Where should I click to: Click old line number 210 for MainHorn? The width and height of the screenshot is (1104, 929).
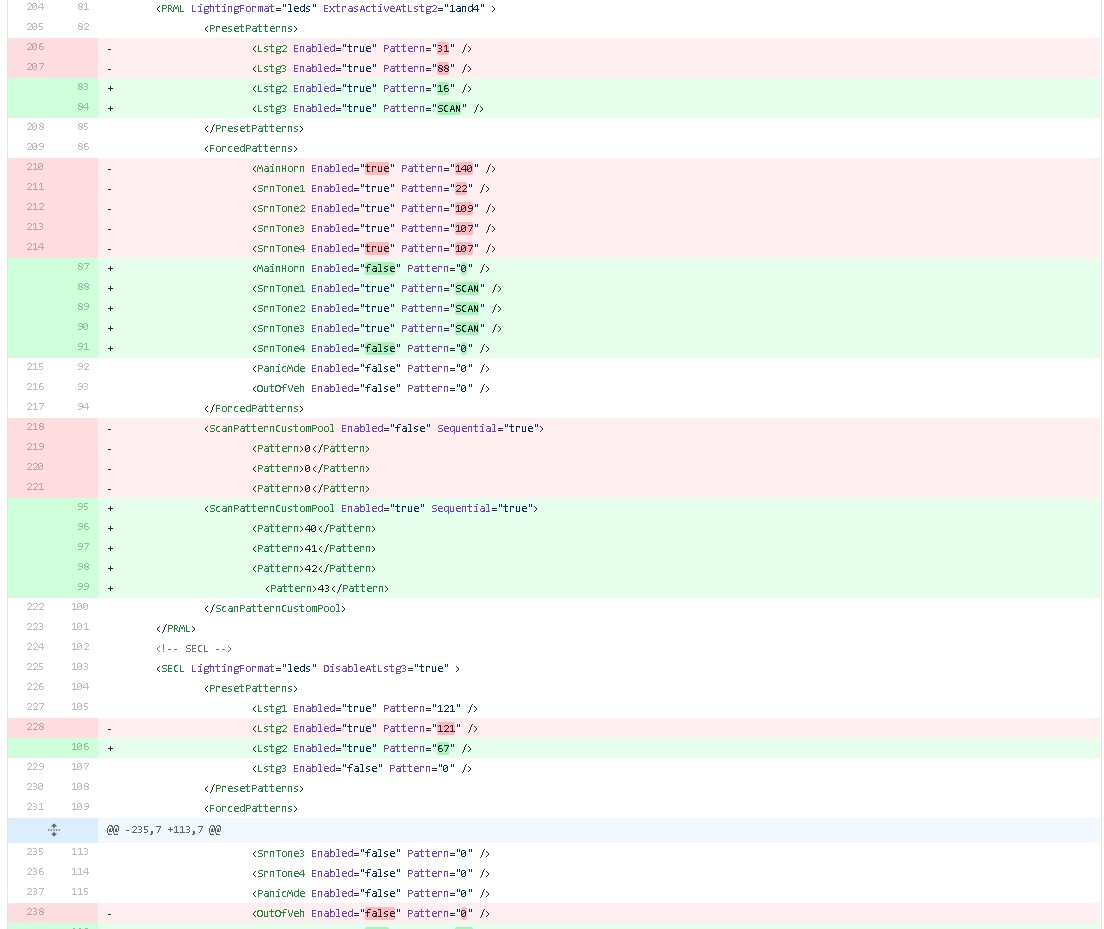coord(35,168)
